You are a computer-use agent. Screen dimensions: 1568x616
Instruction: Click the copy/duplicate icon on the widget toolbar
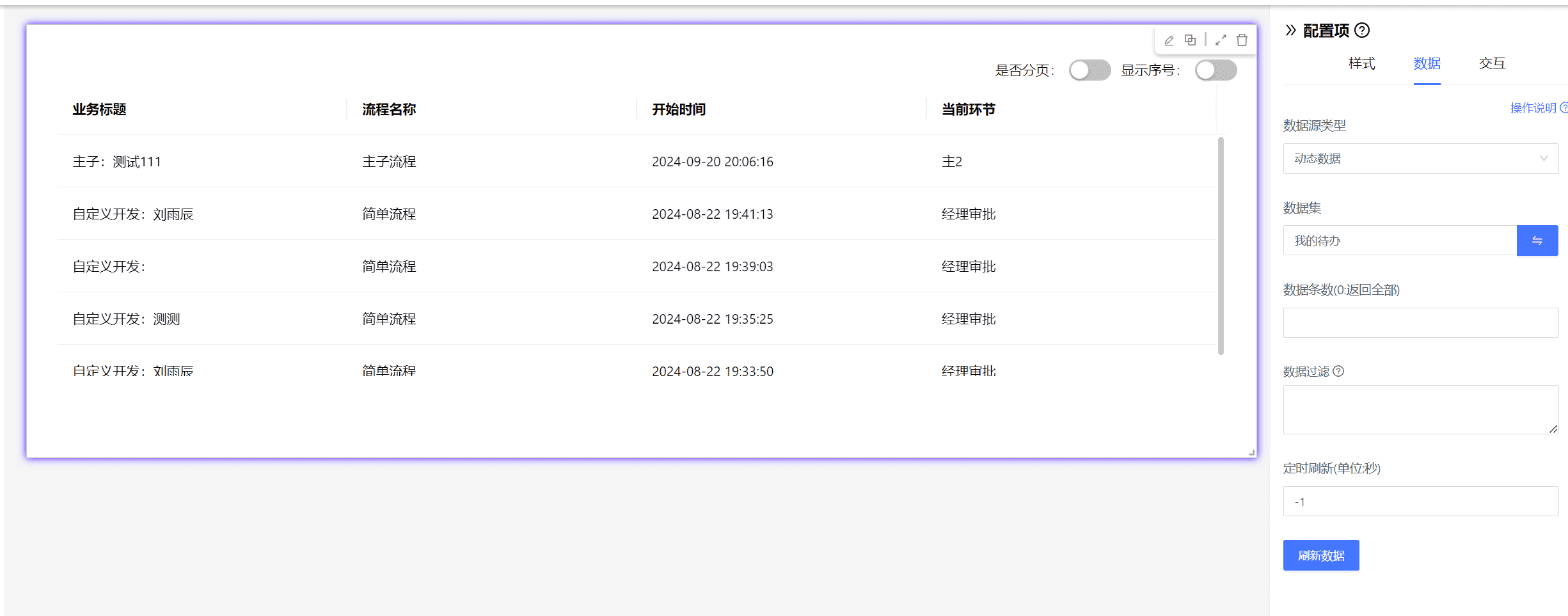[x=1190, y=40]
